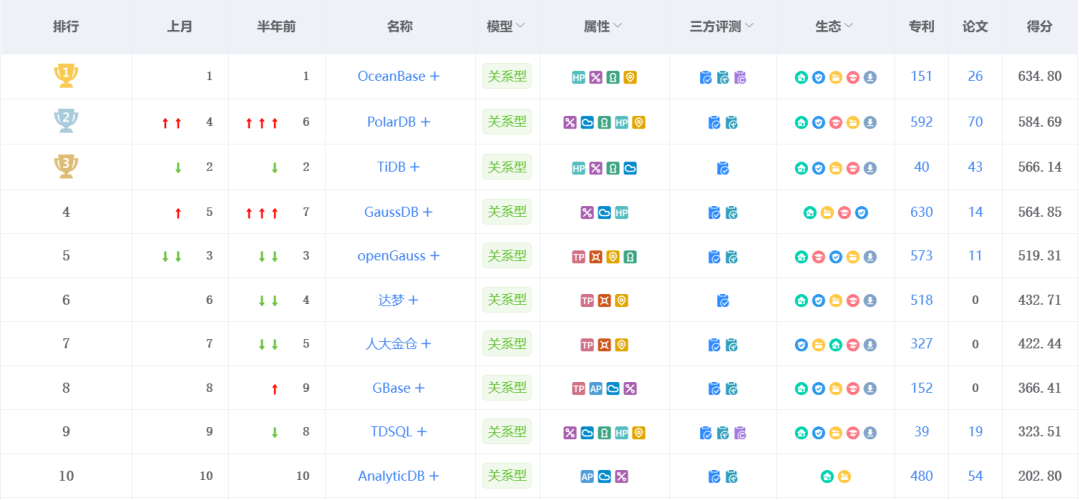Click the clipboard evaluation icon in 达梦 row

[723, 300]
